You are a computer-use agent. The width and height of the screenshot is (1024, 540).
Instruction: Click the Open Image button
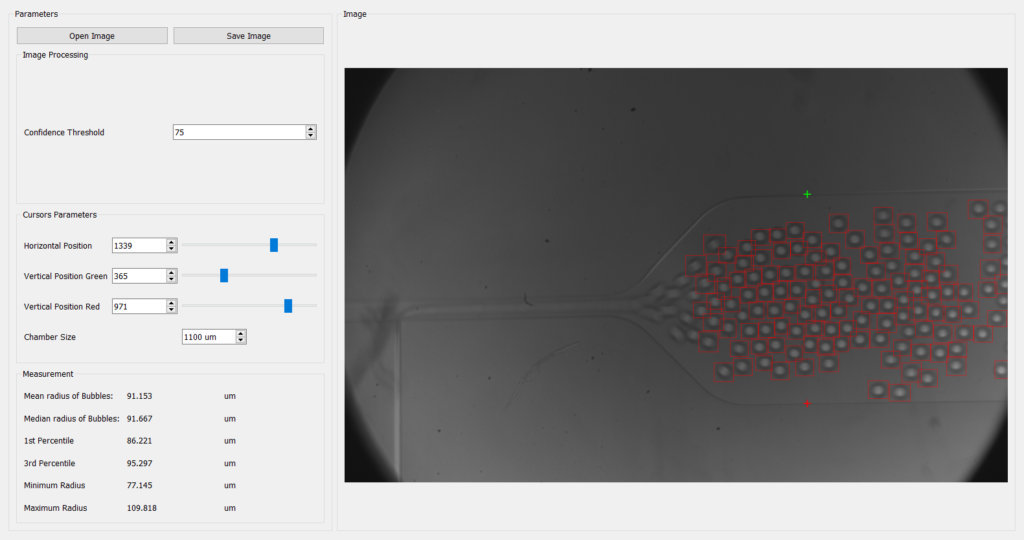coord(92,36)
